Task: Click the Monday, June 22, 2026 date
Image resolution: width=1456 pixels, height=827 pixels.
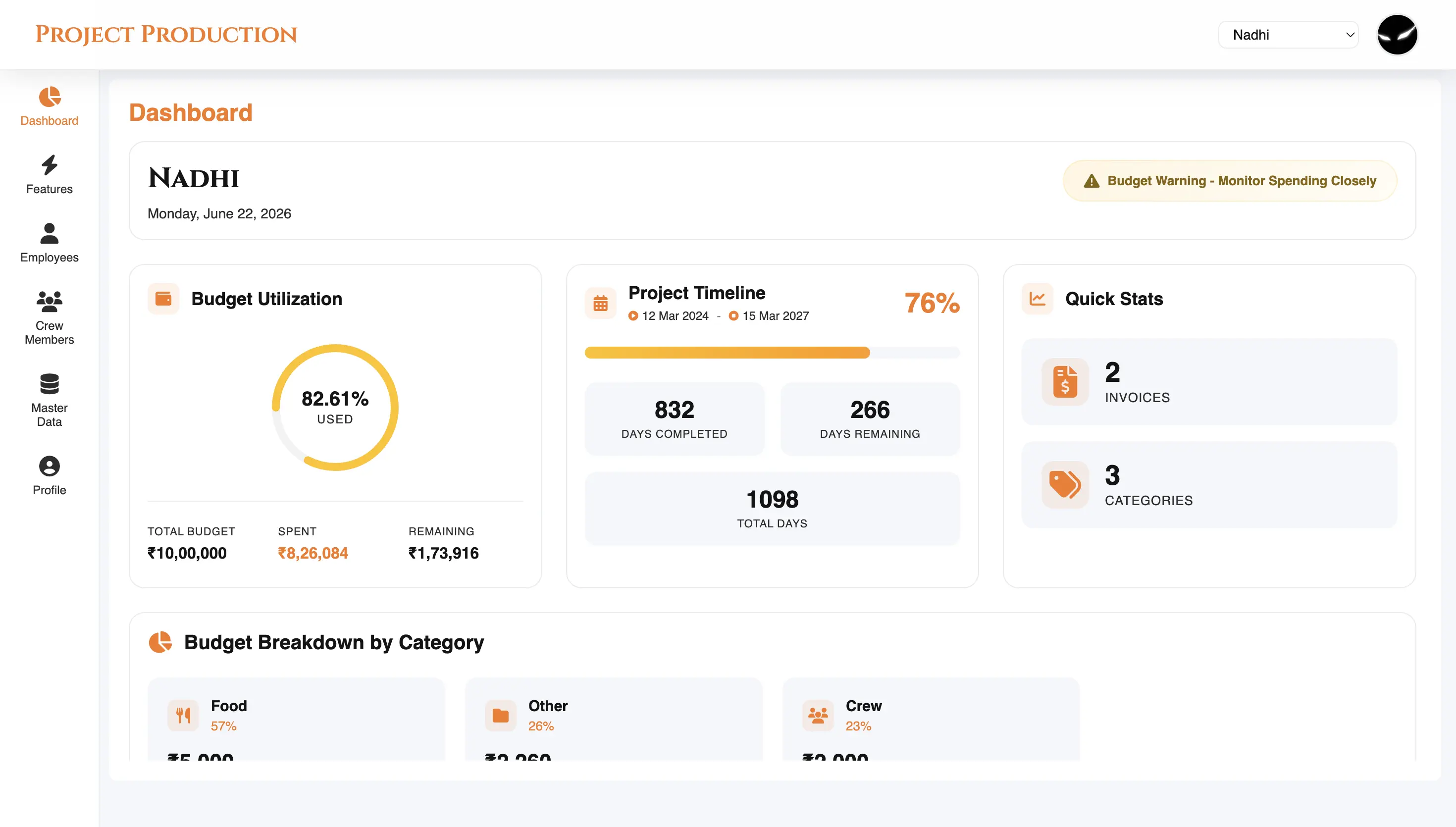Action: click(219, 213)
